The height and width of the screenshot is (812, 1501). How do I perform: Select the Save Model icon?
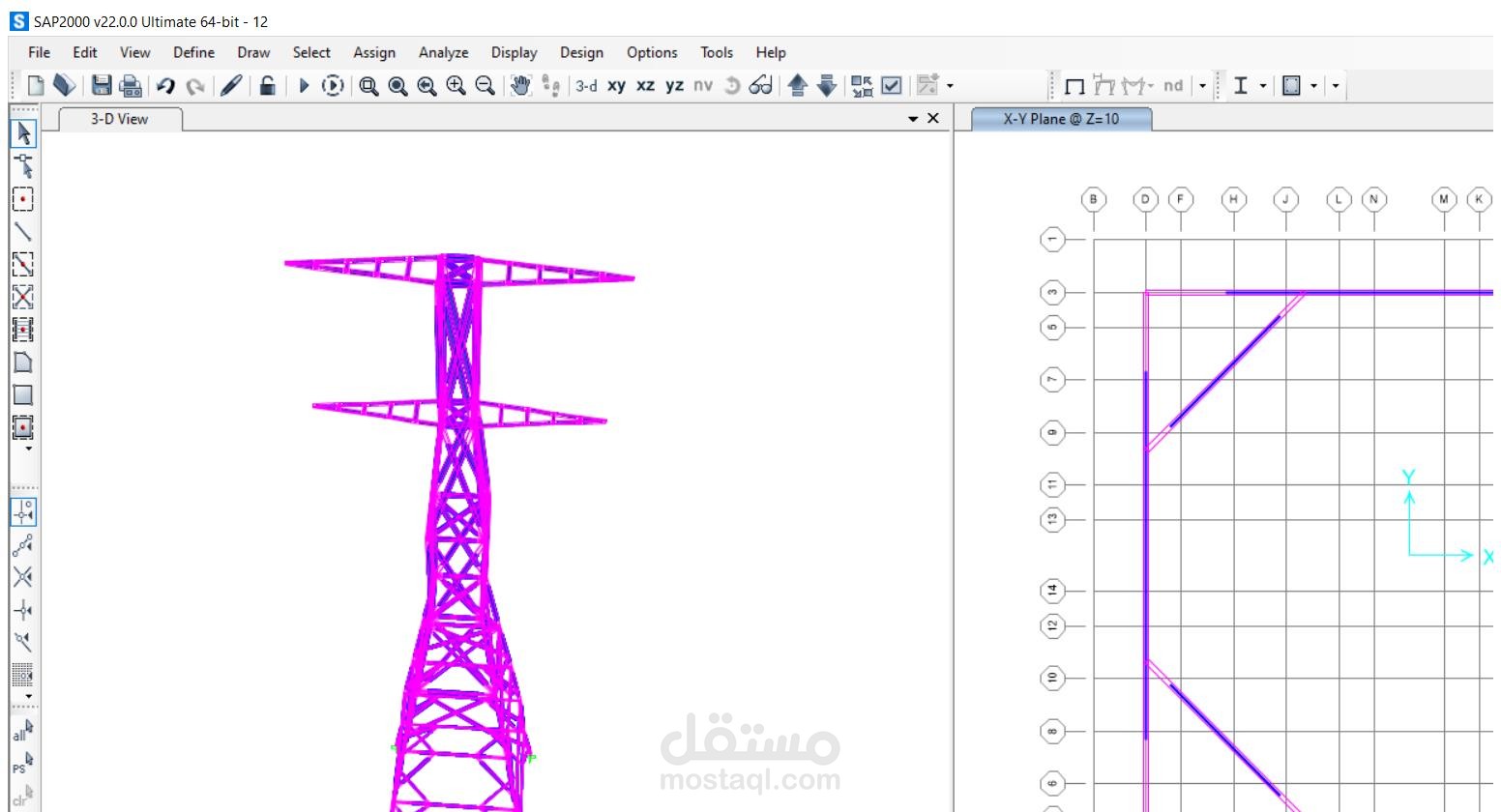pos(100,85)
